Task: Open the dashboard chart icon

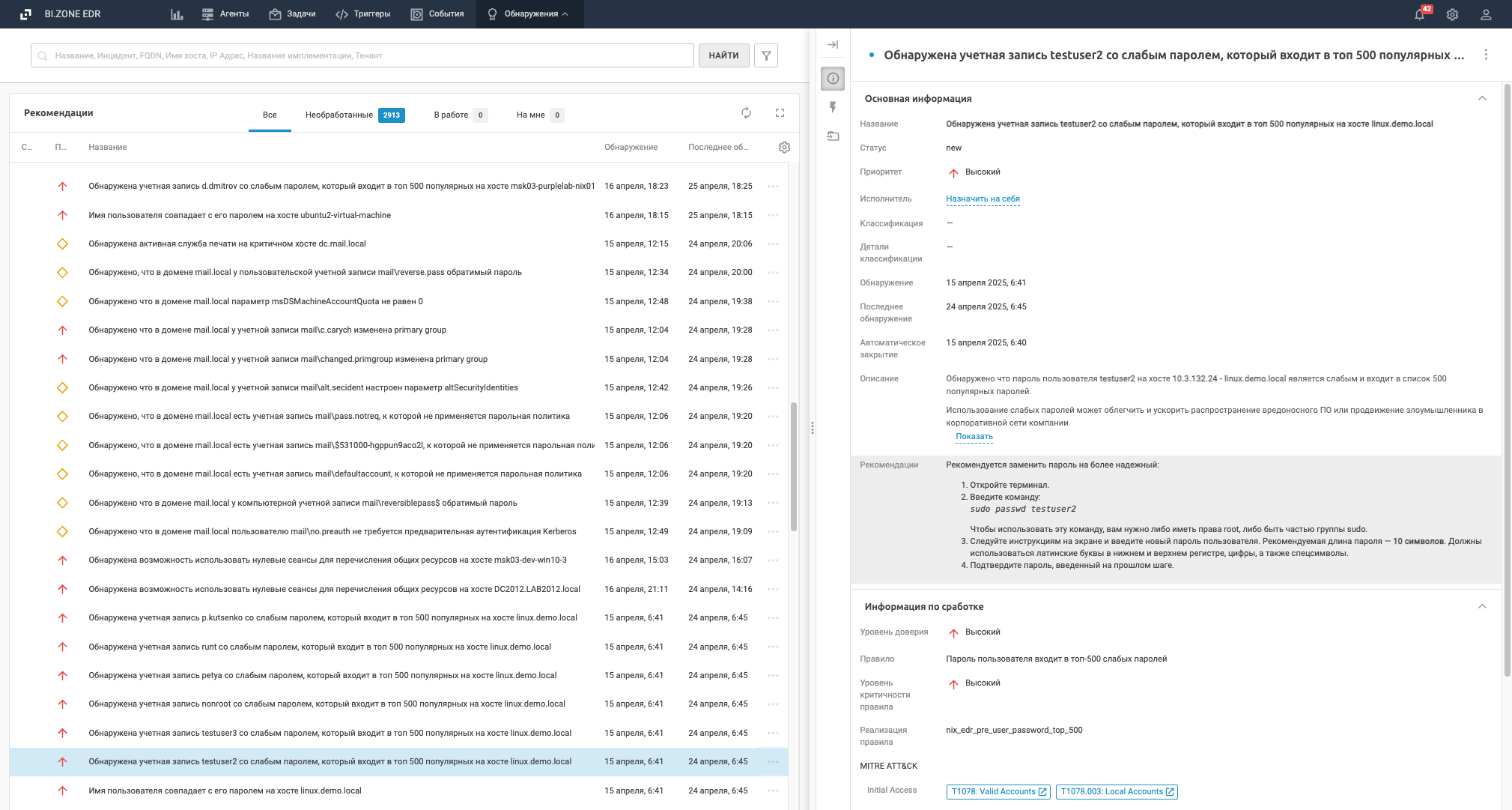Action: point(177,14)
